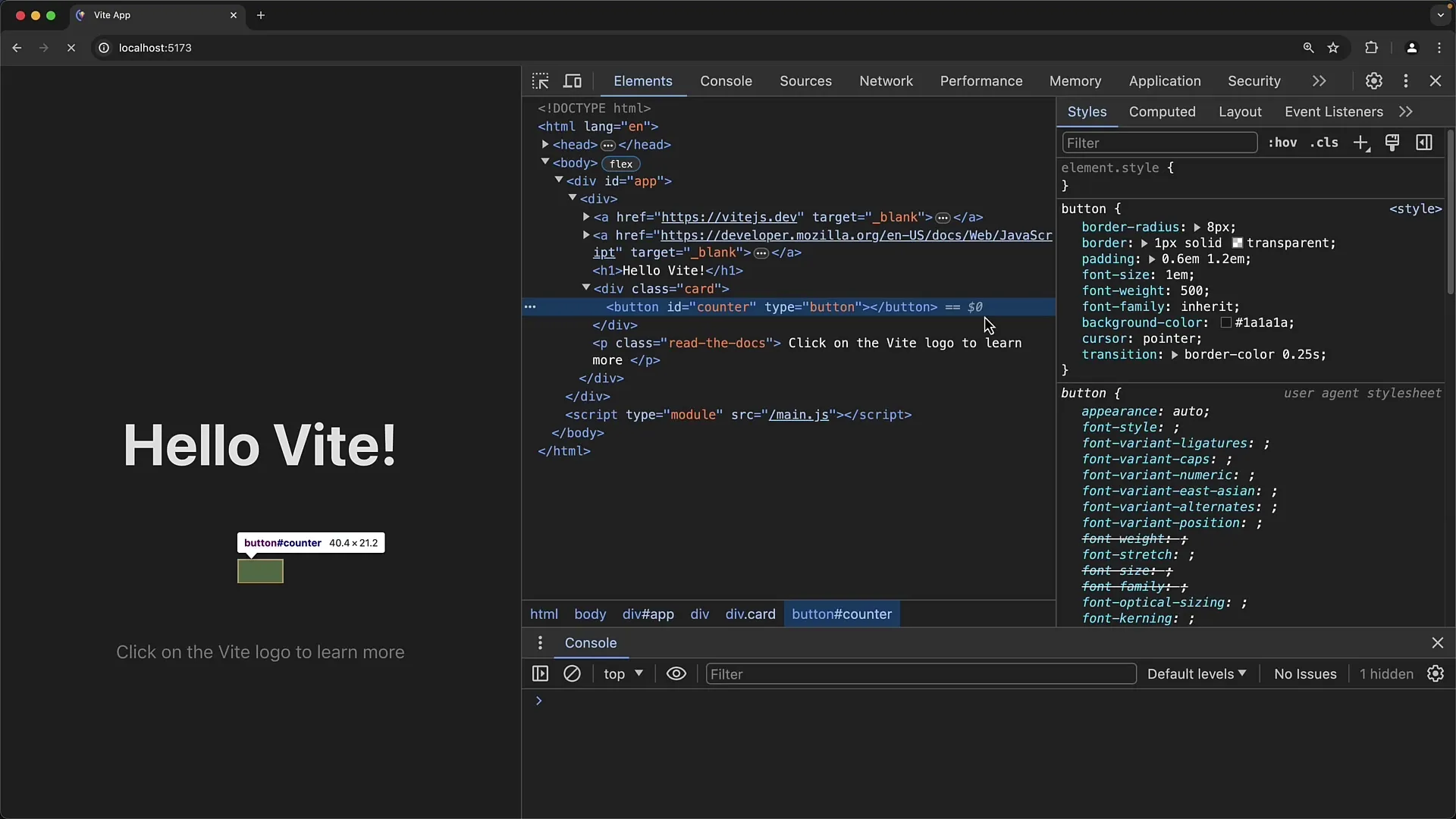Click the add new style rule icon
Screen dimensions: 1456x819
tap(1360, 143)
